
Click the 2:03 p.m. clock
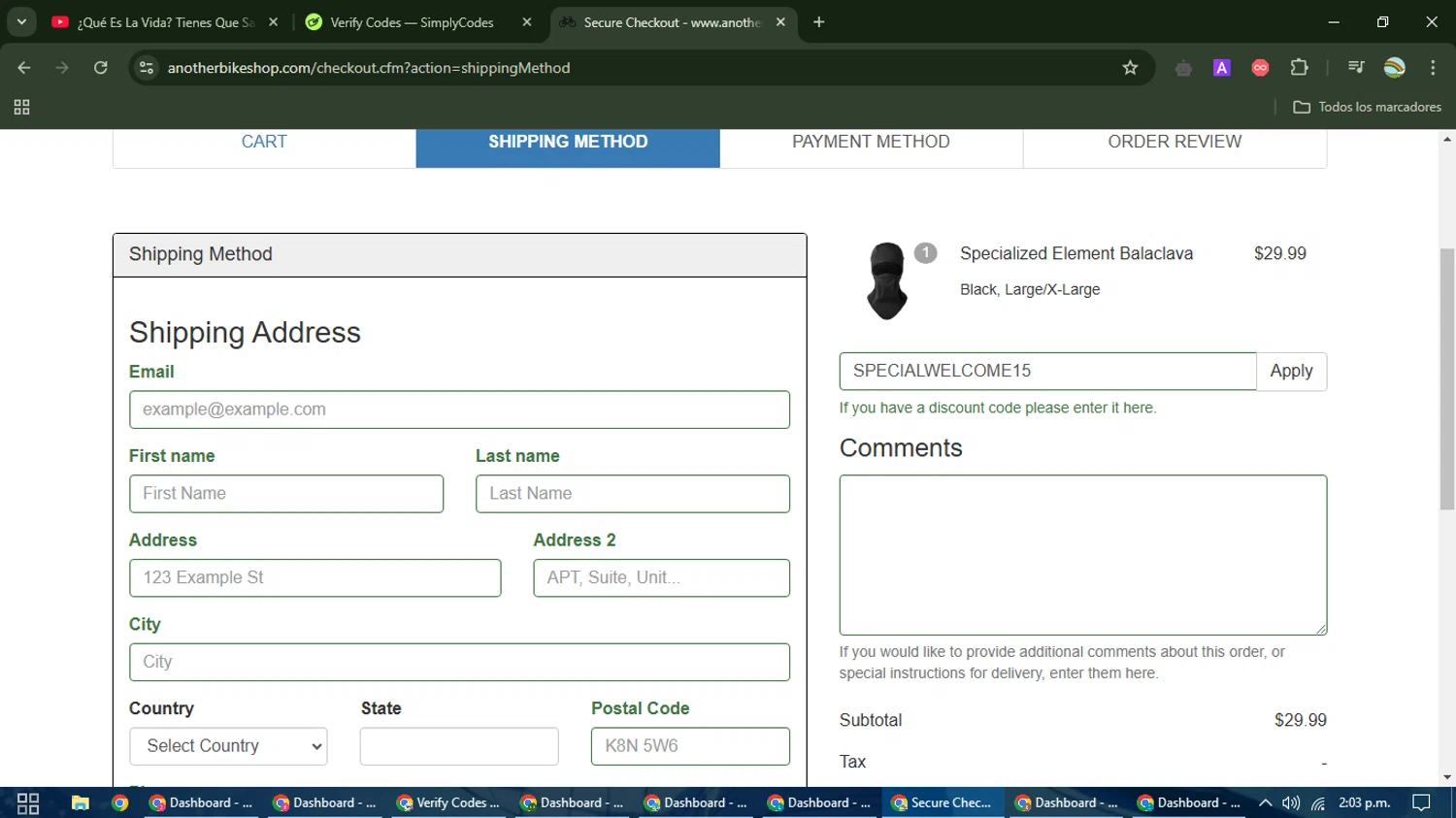1365,803
